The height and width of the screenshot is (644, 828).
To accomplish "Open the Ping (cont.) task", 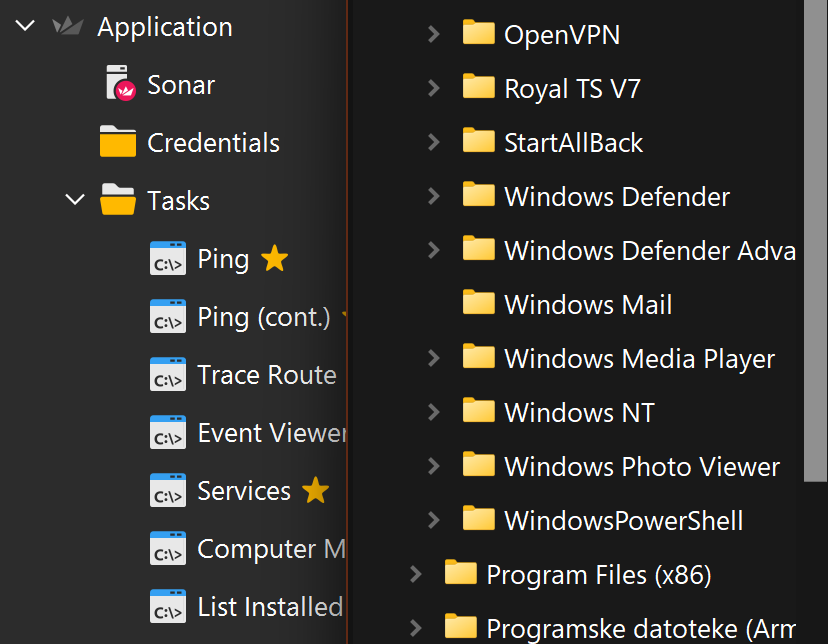I will pos(263,317).
